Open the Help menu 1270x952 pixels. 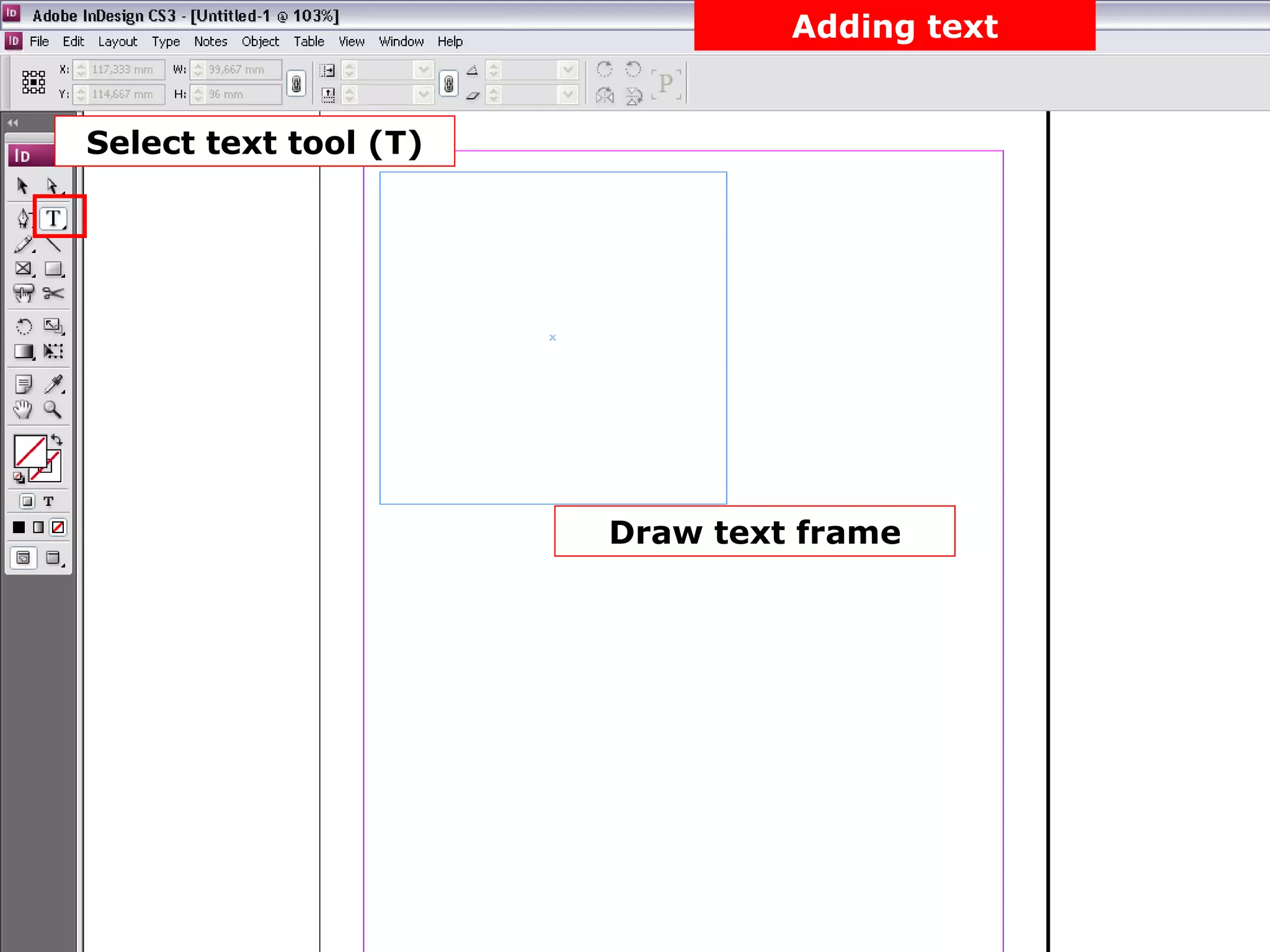[x=450, y=42]
